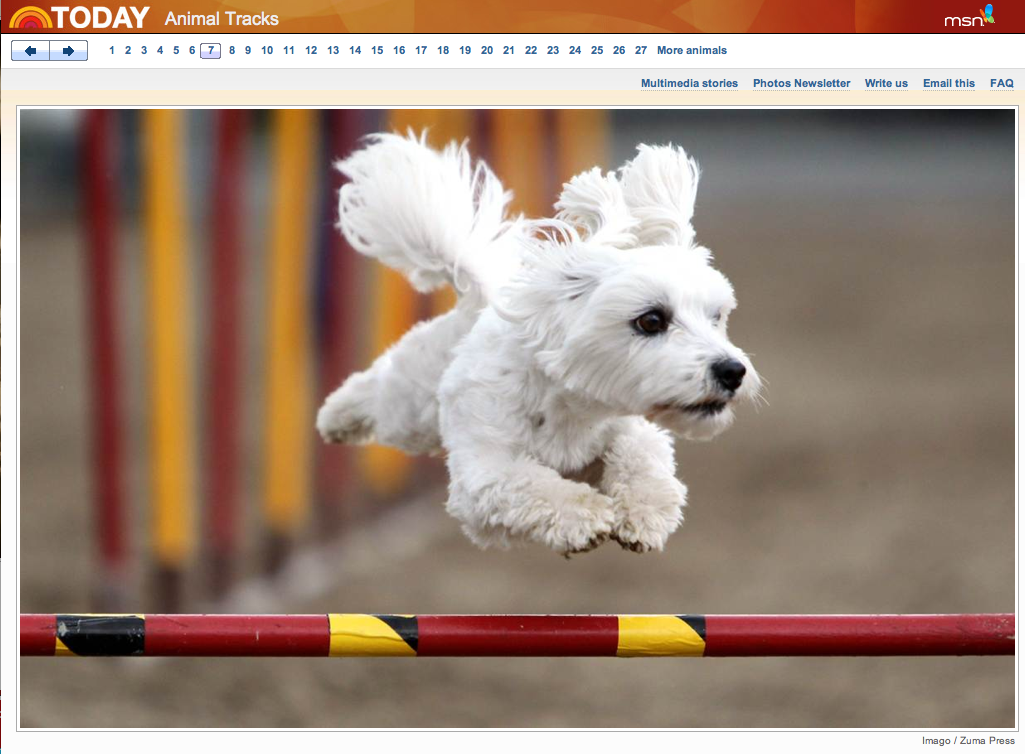Open photo page 3
Viewport: 1025px width, 754px height.
(144, 51)
